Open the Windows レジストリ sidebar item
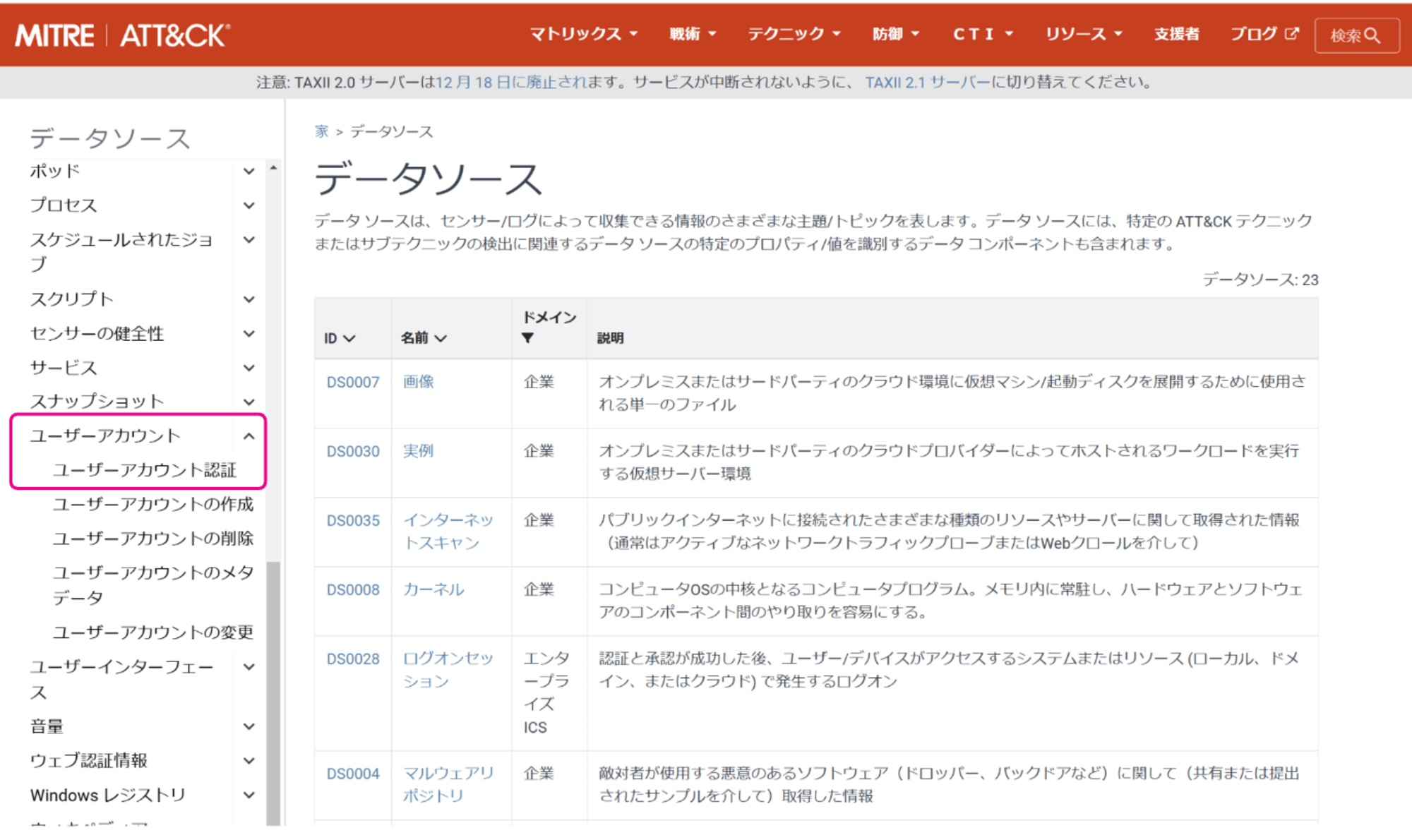Viewport: 1412px width, 840px height. (108, 796)
